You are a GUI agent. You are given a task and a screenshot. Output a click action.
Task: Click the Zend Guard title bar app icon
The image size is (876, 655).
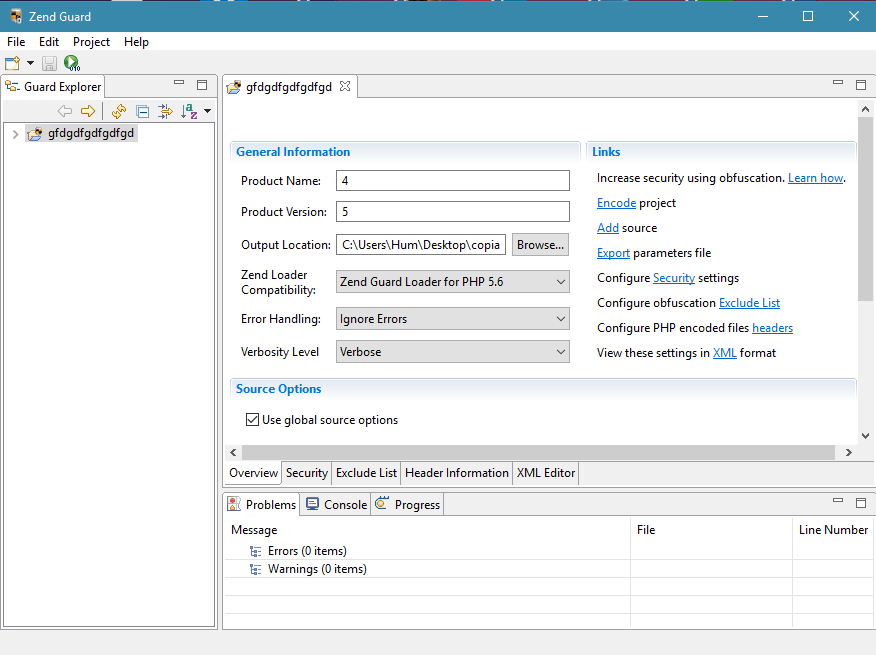[16, 16]
